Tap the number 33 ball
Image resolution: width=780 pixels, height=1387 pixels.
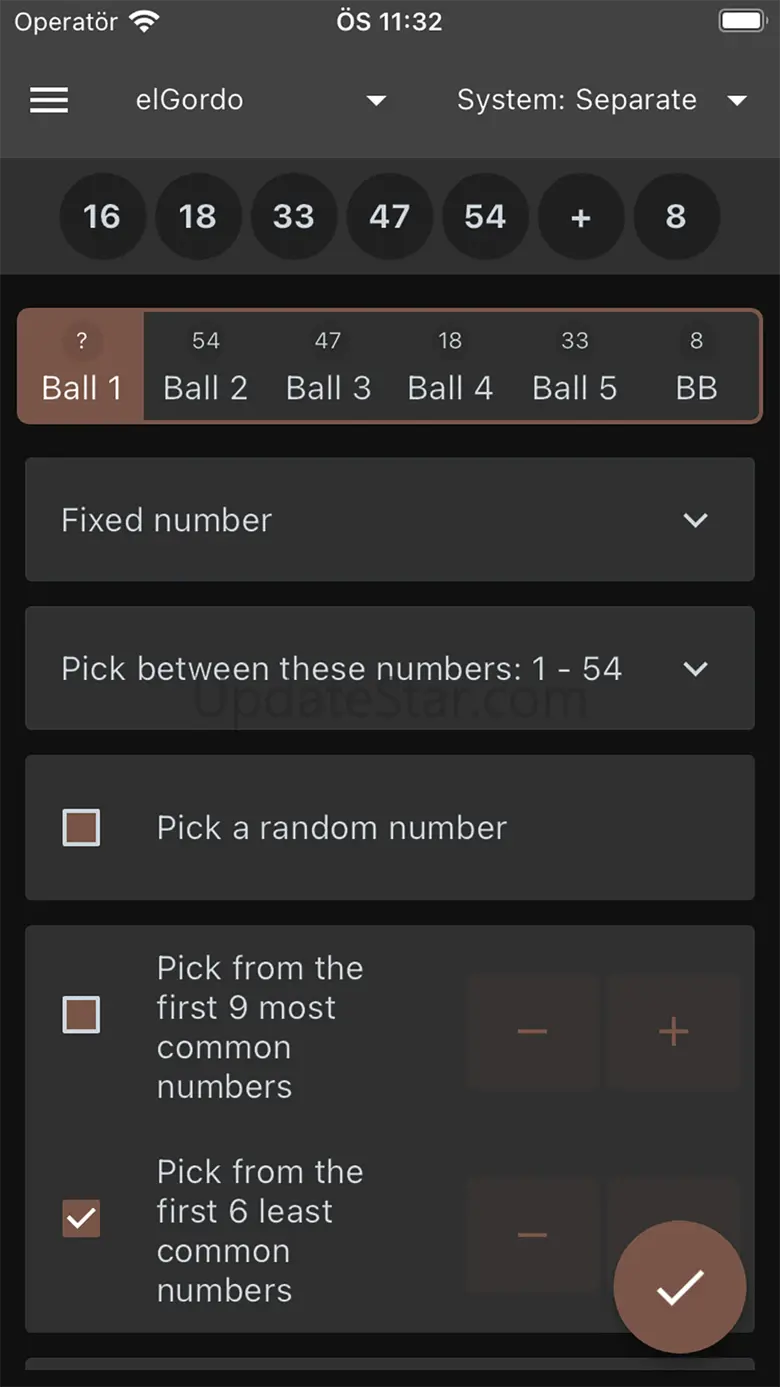coord(293,216)
